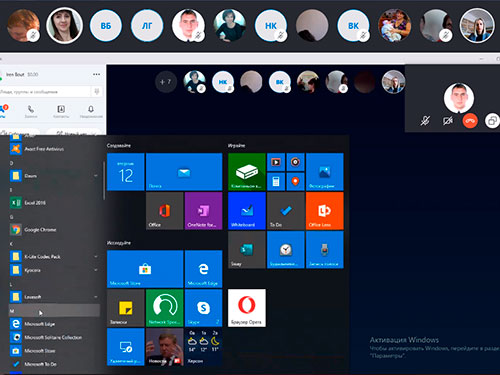Open the Whiteboard tile
Screen dimensions: 500x375
coord(247,211)
